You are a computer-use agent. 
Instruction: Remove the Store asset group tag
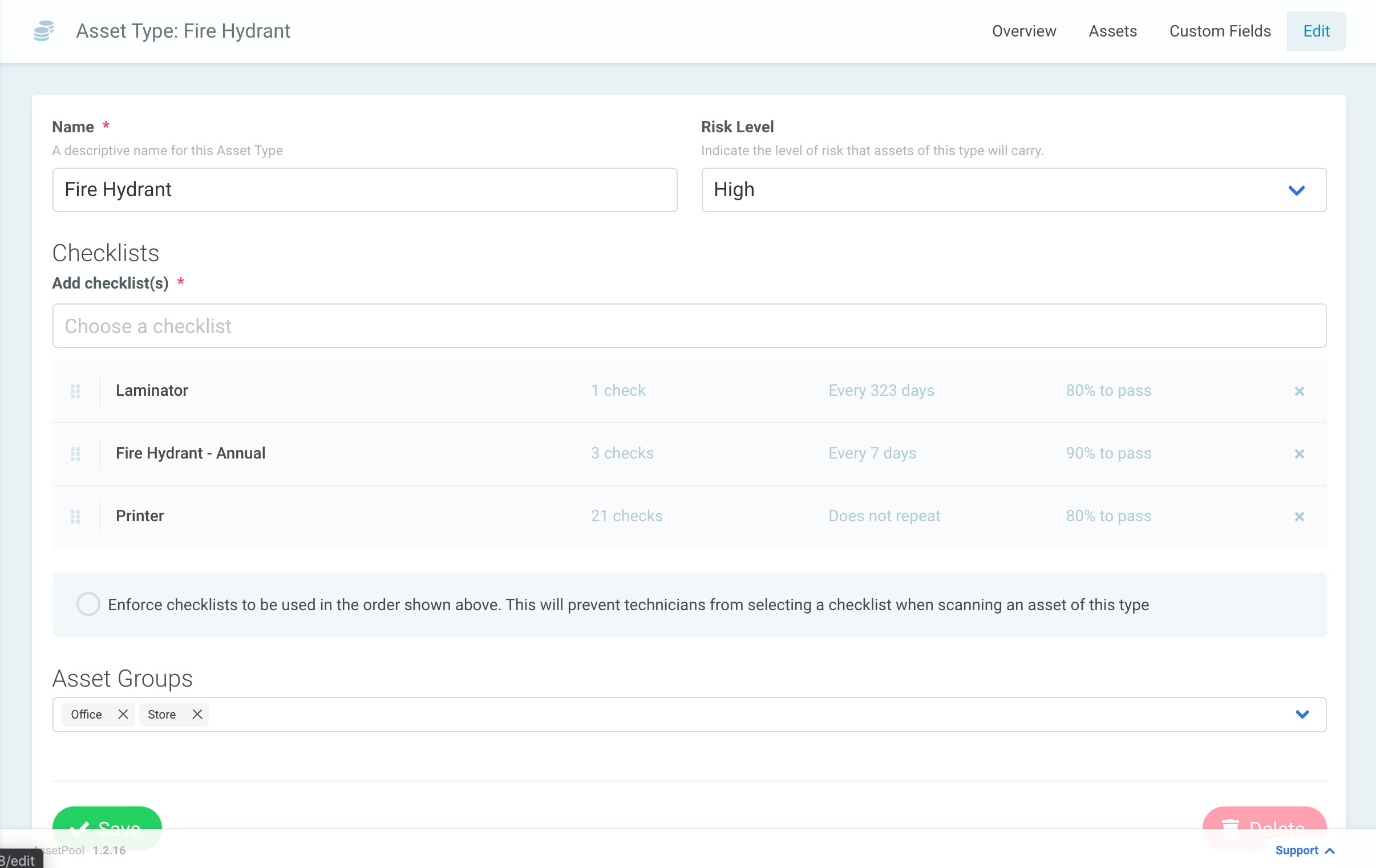pyautogui.click(x=197, y=714)
